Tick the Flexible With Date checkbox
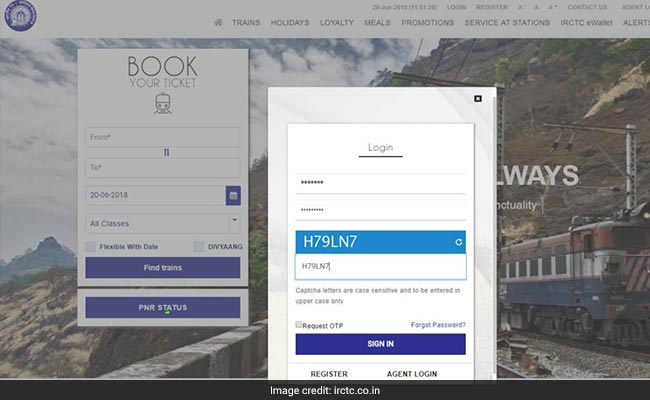650x400 pixels. click(x=91, y=246)
